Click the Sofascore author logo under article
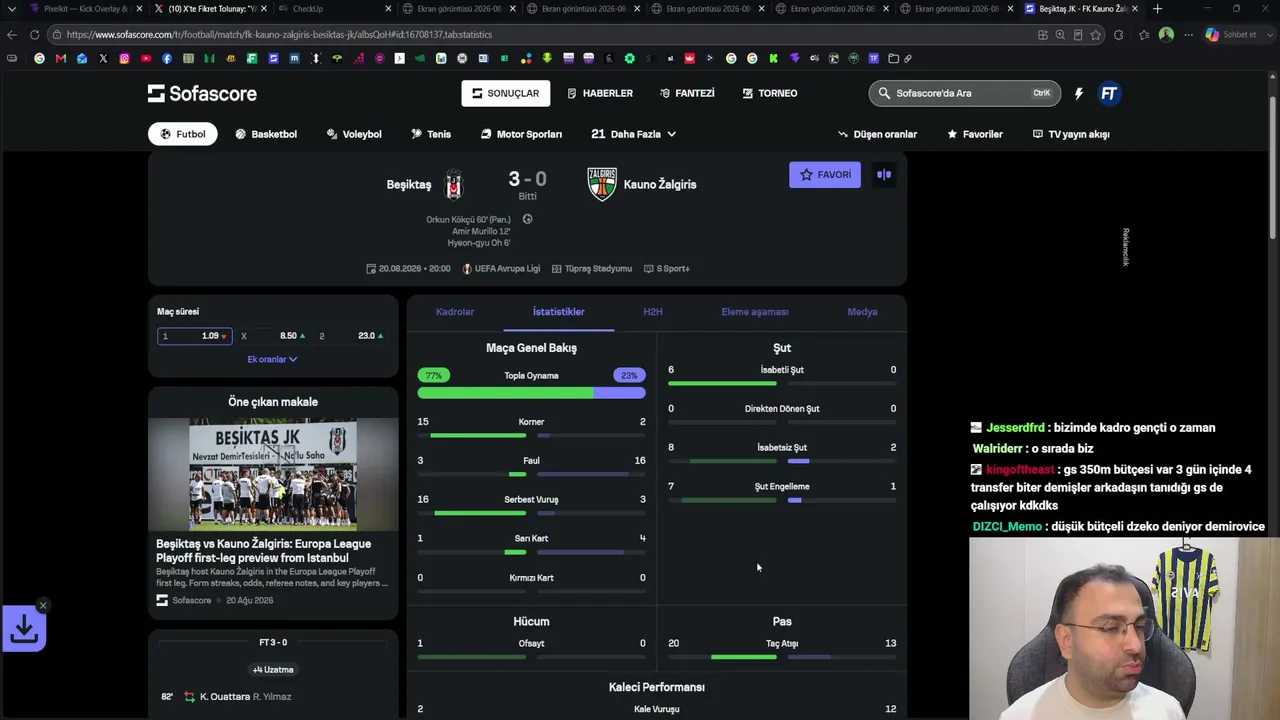 pos(162,600)
